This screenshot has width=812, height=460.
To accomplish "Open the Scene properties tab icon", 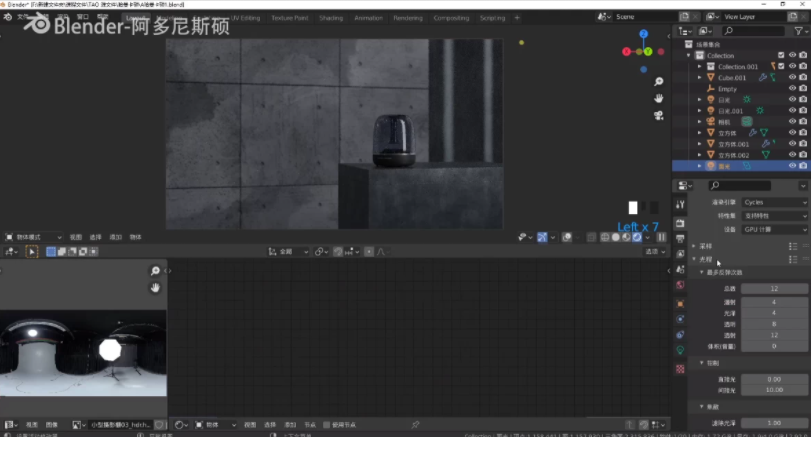I will 680,269.
